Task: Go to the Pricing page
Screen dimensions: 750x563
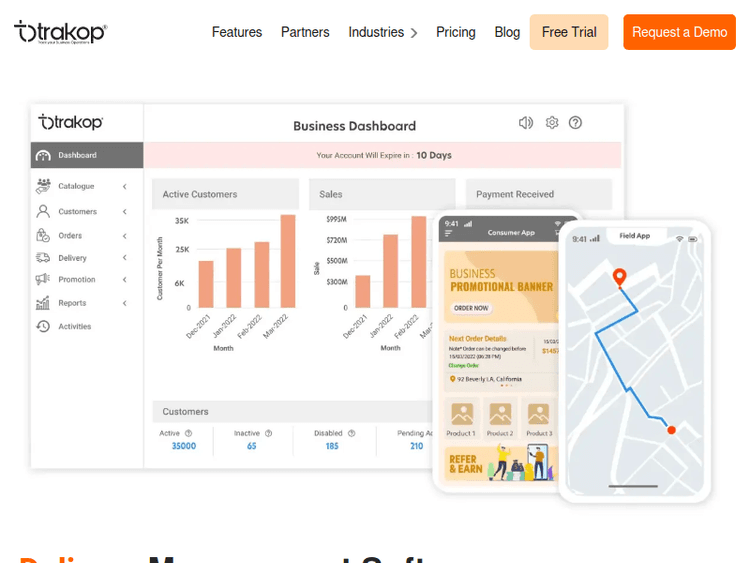Action: [x=456, y=32]
